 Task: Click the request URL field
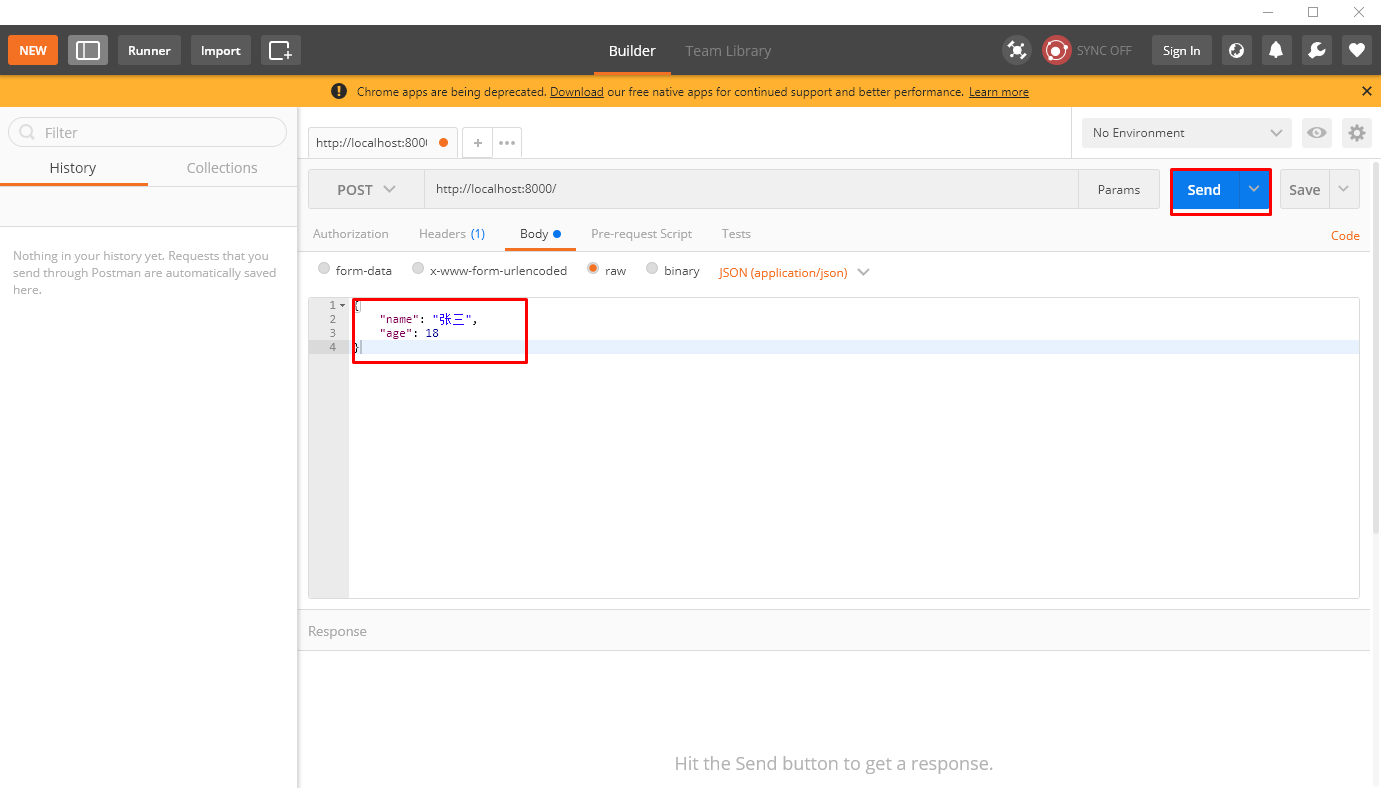(751, 189)
